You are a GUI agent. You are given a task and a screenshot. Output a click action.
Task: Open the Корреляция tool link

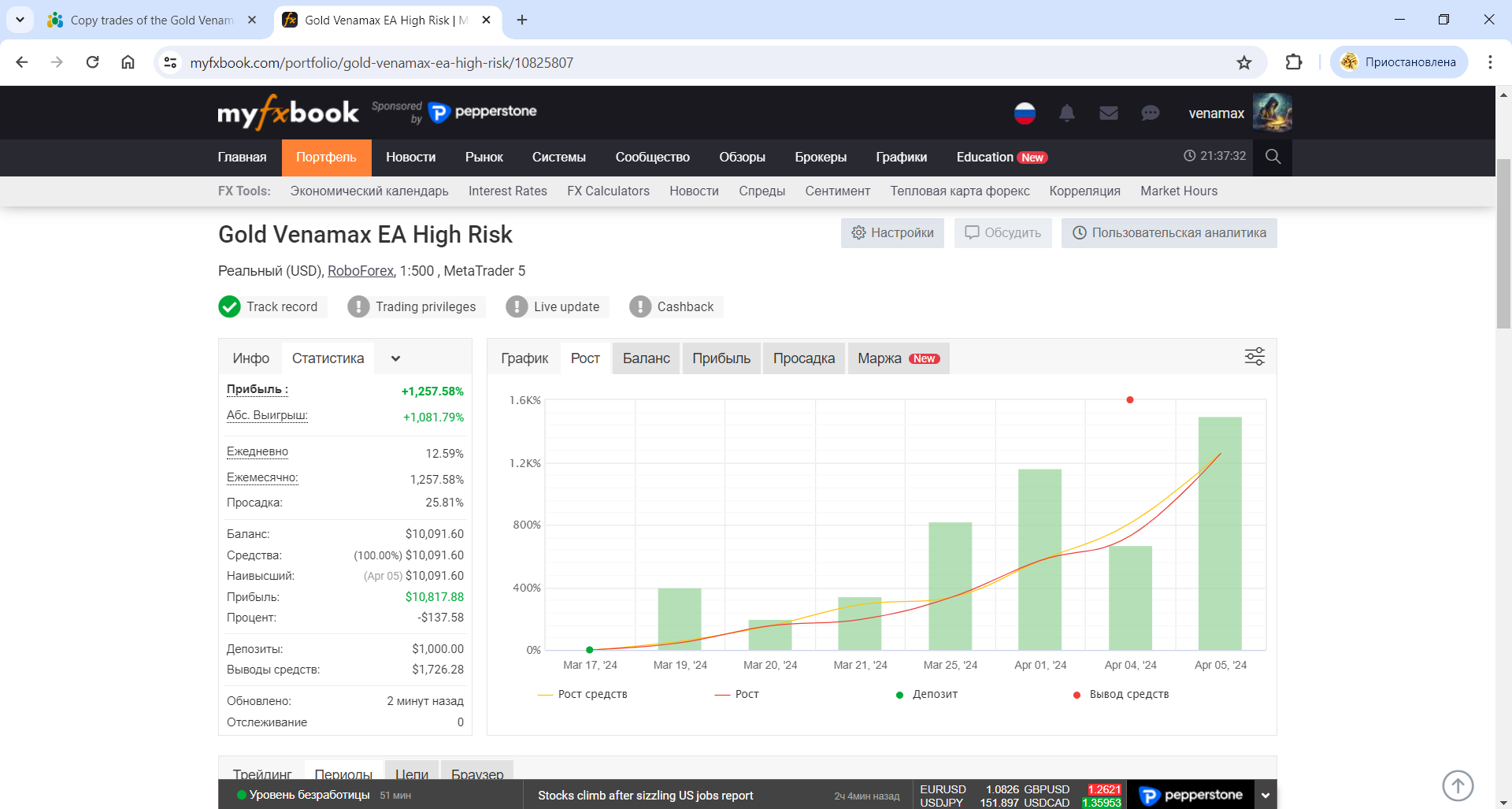(1084, 191)
